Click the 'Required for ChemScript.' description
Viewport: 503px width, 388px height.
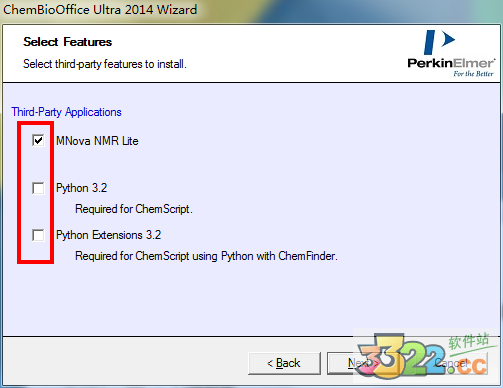point(134,209)
